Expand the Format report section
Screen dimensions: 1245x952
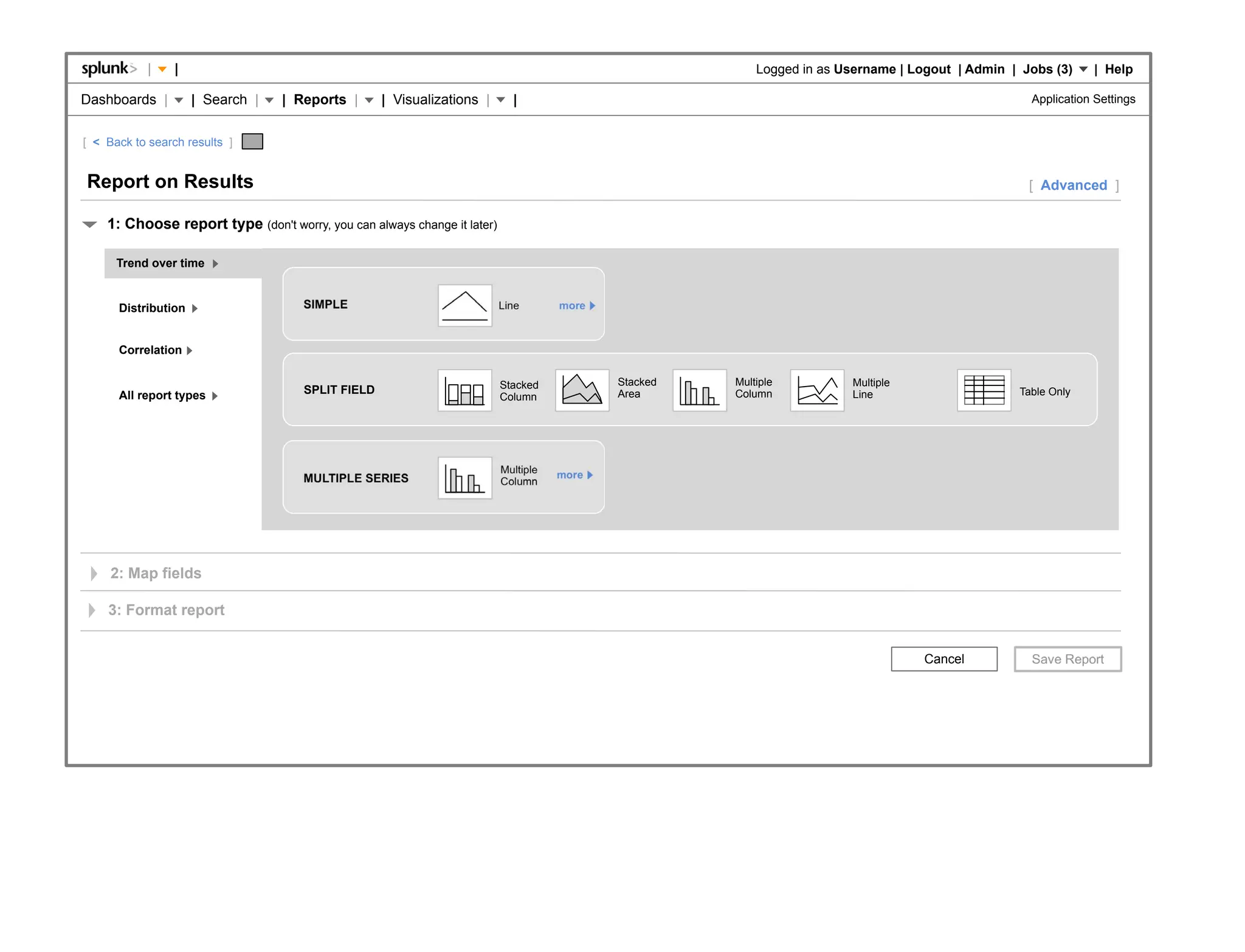(x=92, y=610)
